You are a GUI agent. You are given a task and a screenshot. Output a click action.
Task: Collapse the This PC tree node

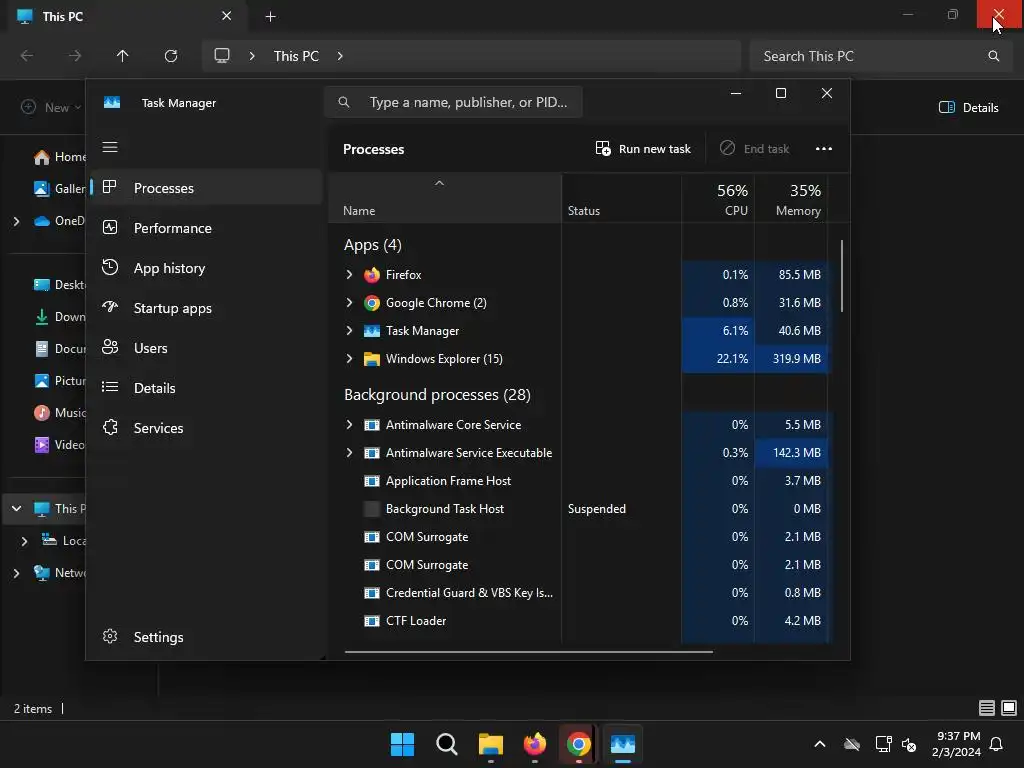click(x=16, y=509)
